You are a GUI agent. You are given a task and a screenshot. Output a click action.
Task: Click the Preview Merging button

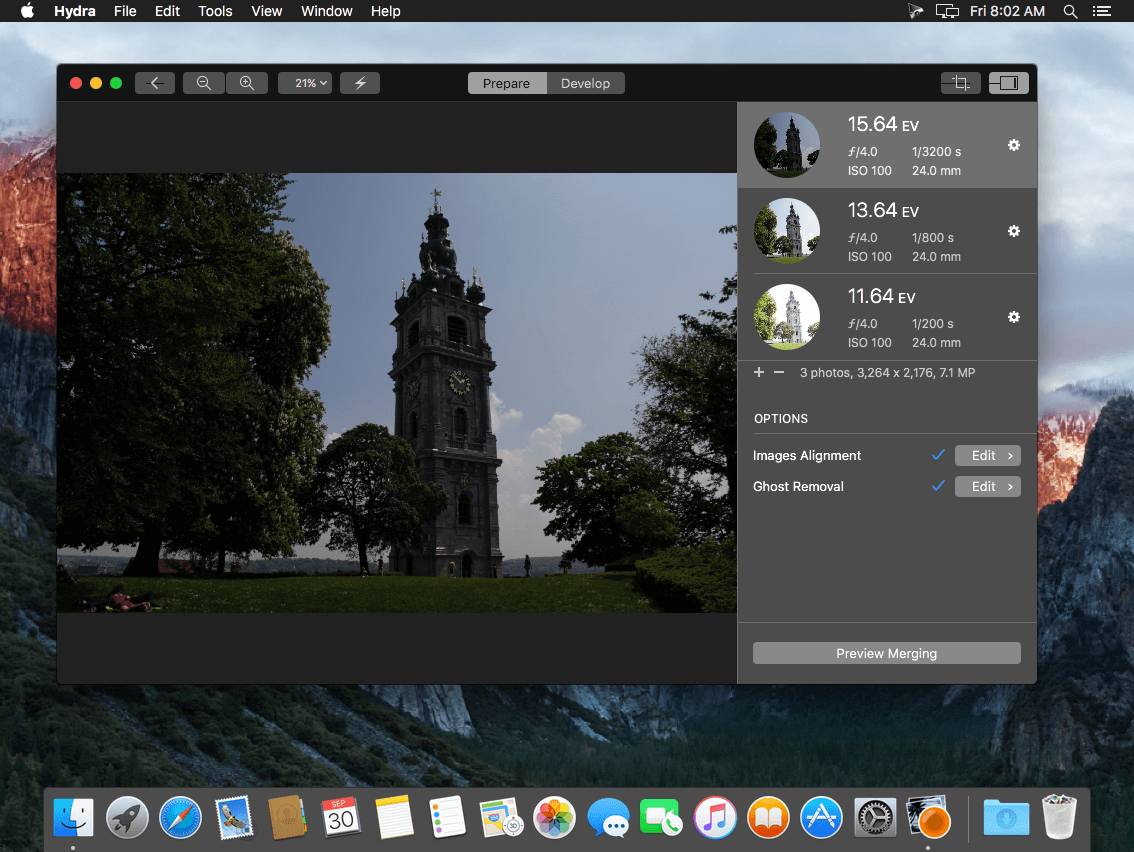(886, 653)
